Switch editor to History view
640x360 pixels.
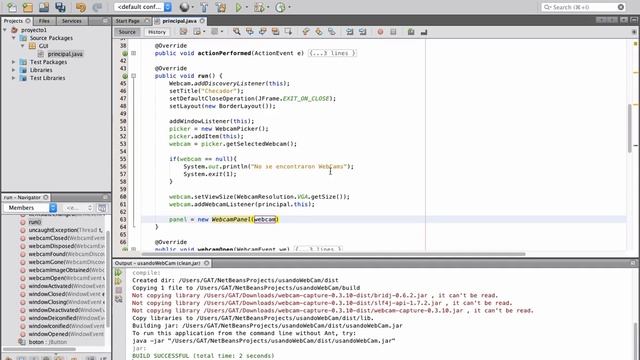click(x=157, y=32)
